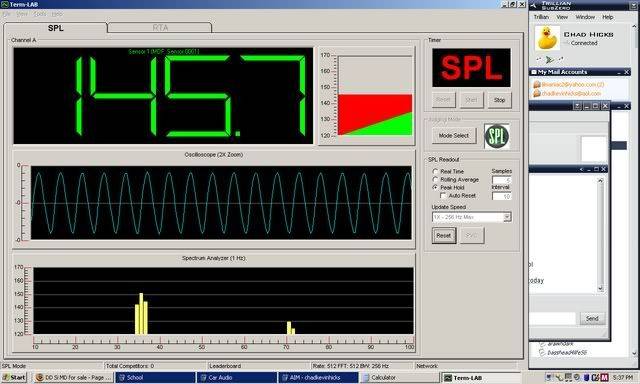Image resolution: width=640 pixels, height=384 pixels.
Task: Toggle the Auto Reset checkbox
Action: pyautogui.click(x=443, y=195)
